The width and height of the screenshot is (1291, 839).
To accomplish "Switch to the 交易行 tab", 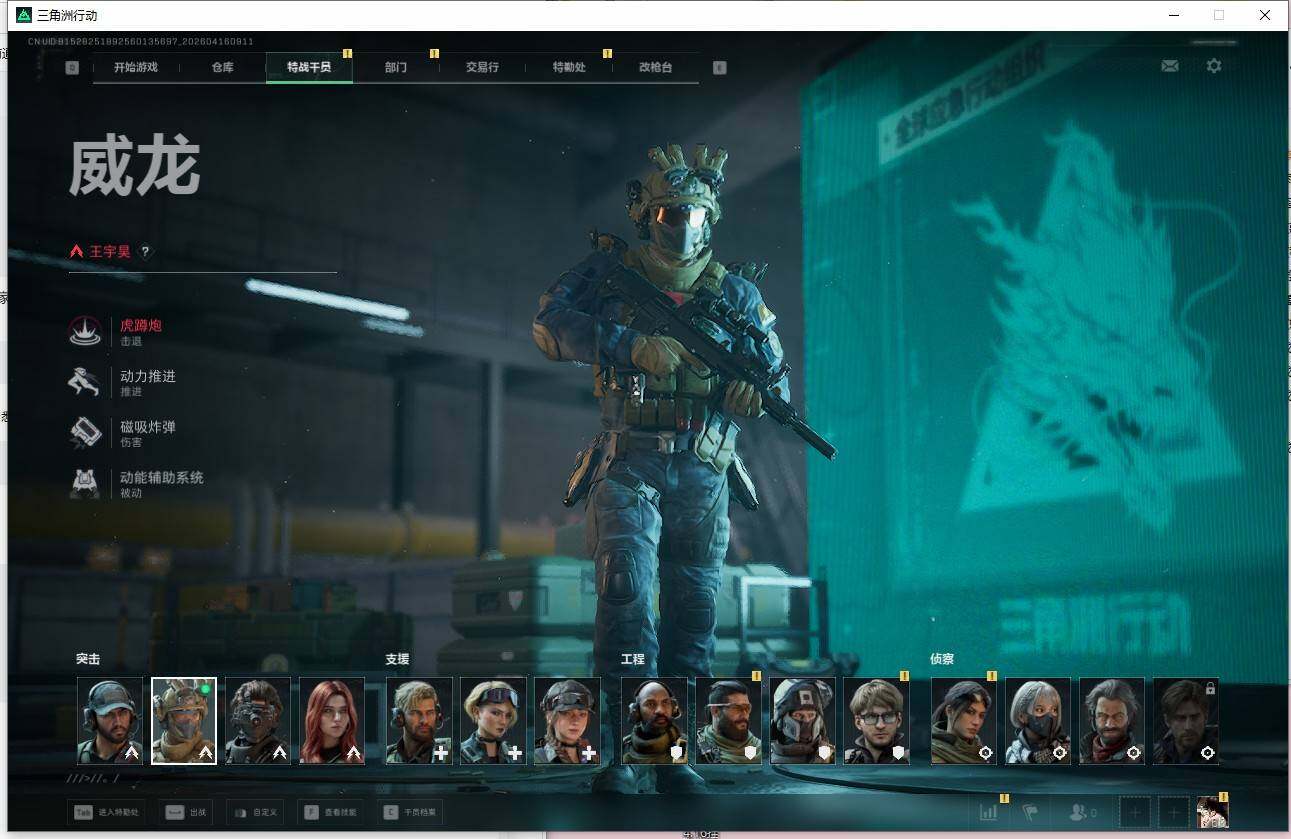I will click(482, 67).
